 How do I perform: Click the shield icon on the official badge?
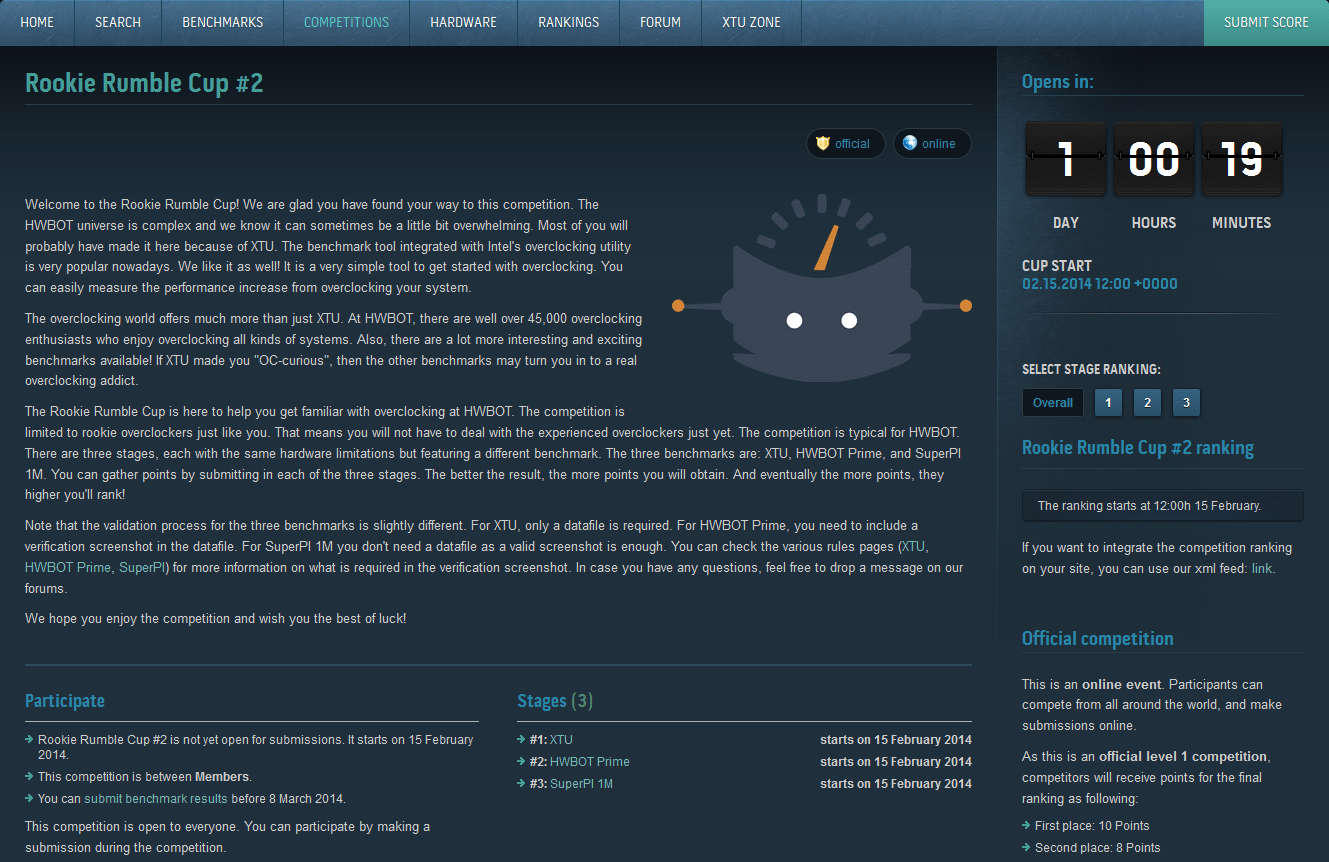[823, 143]
